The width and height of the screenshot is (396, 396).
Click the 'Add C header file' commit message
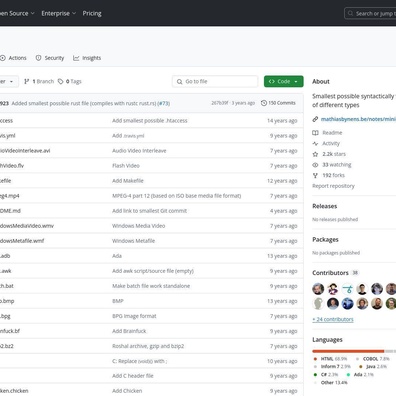pyautogui.click(x=133, y=376)
